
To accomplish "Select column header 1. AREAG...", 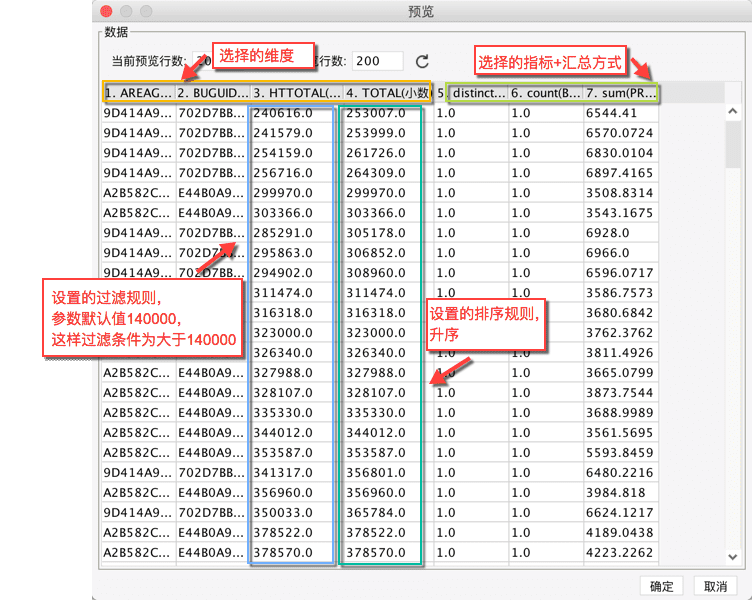I will point(139,93).
